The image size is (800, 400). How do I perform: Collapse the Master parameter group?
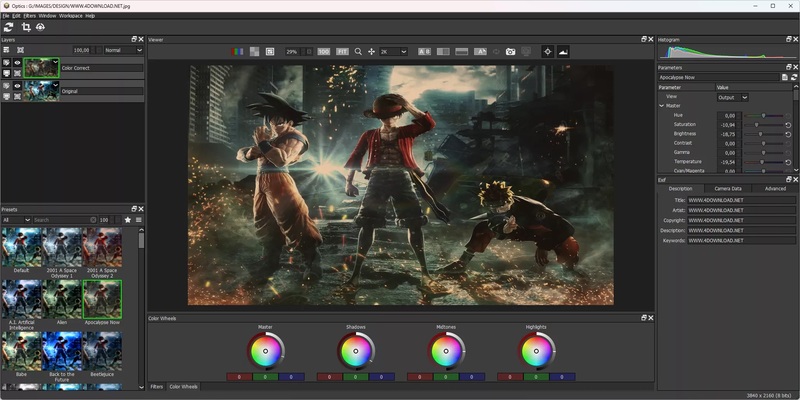click(x=662, y=106)
